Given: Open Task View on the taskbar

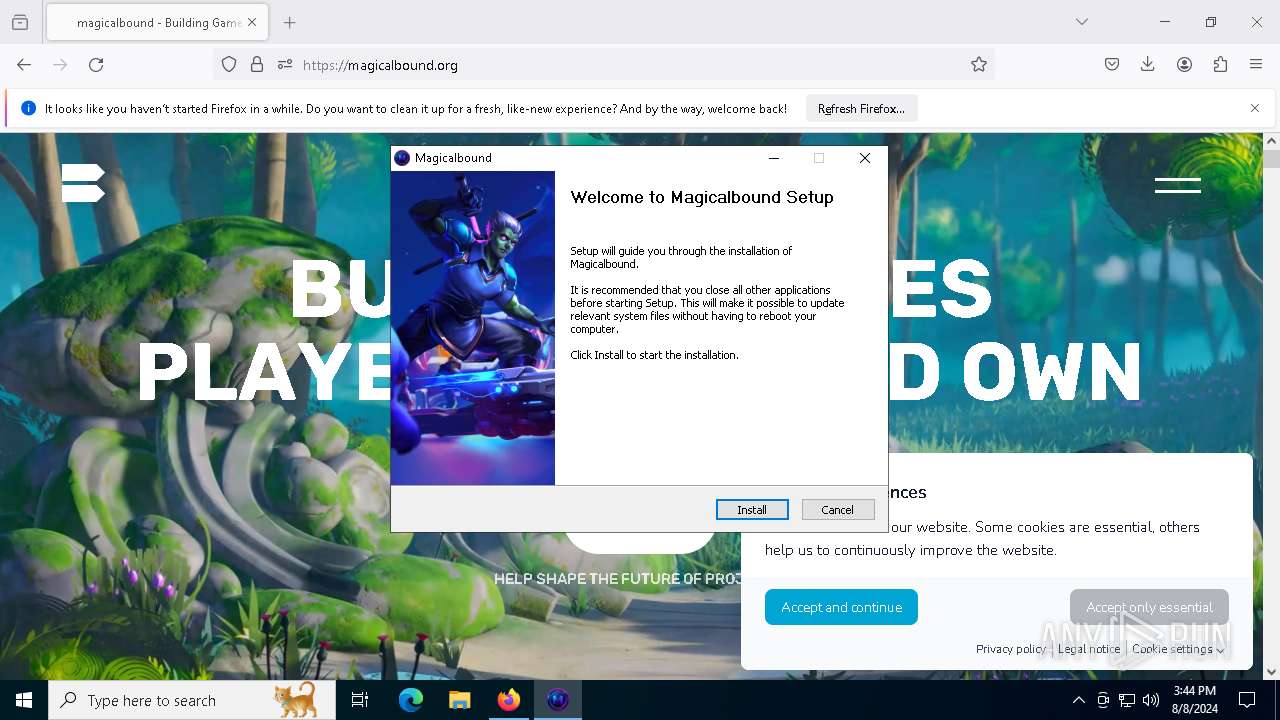Looking at the screenshot, I should pos(360,700).
